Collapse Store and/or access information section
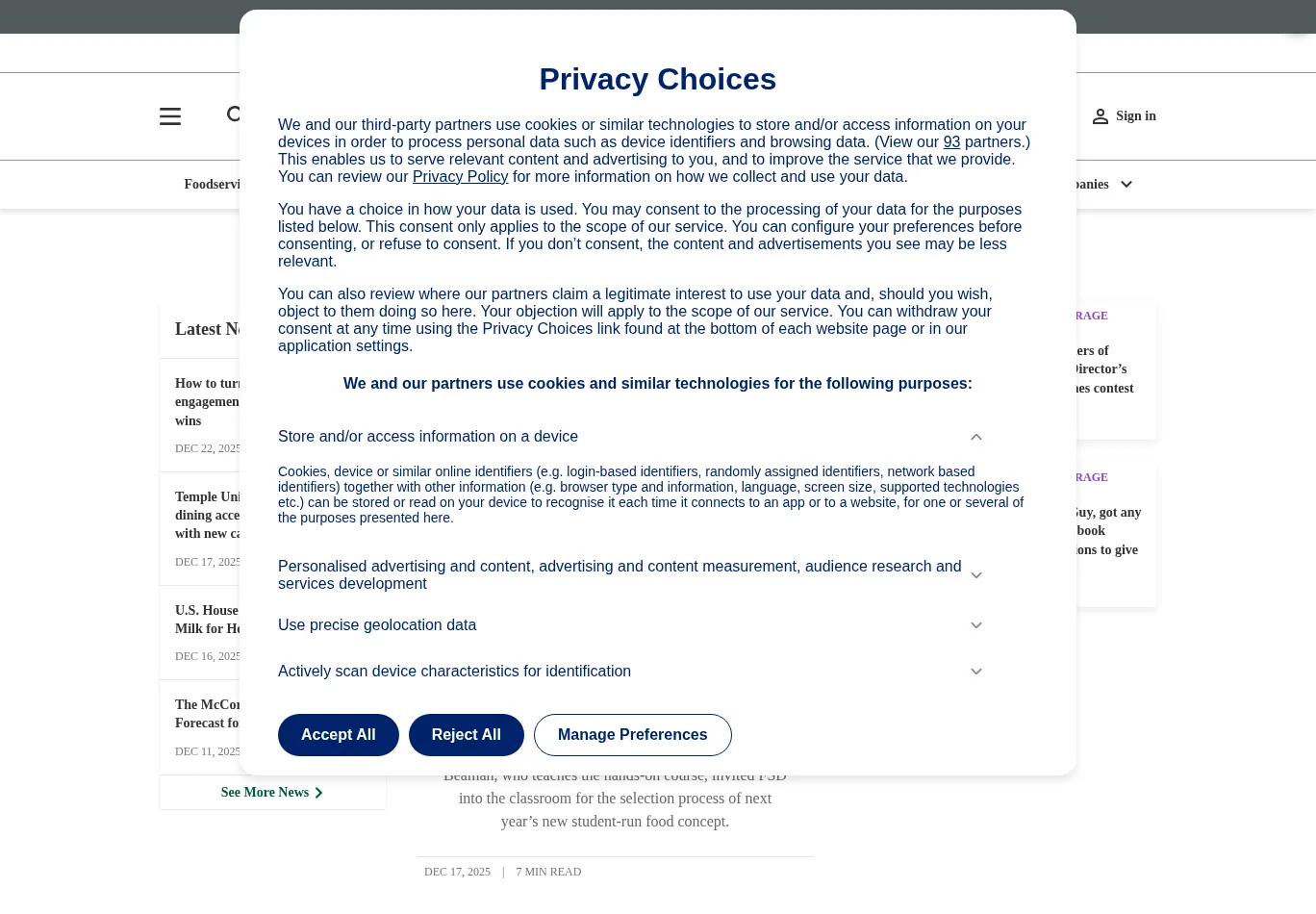The width and height of the screenshot is (1316, 914). tap(976, 437)
